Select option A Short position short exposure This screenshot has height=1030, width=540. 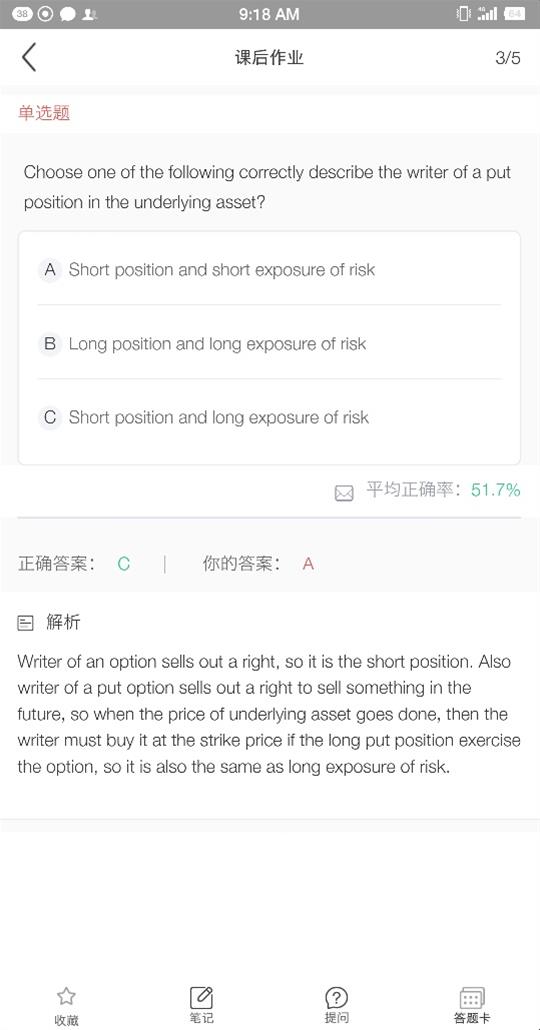coord(269,269)
